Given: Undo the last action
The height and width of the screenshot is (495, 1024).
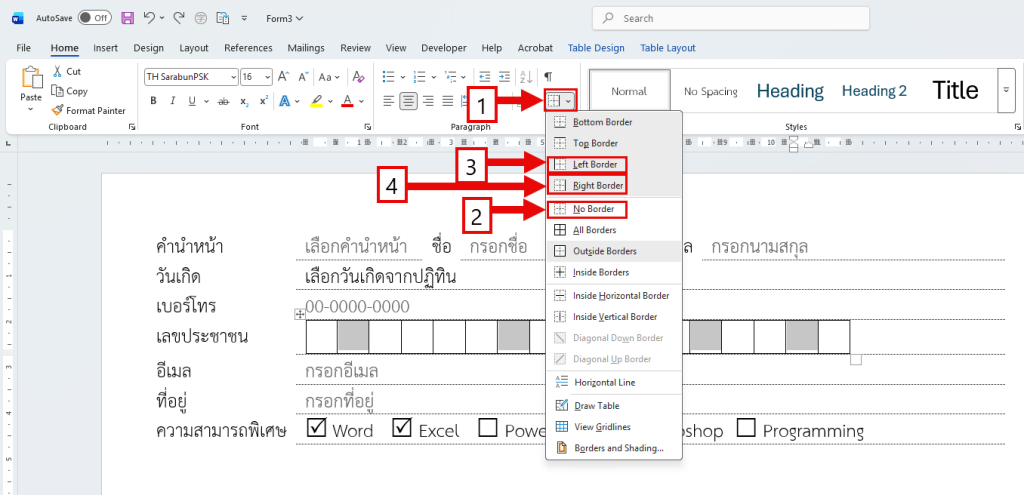Looking at the screenshot, I should (x=149, y=18).
